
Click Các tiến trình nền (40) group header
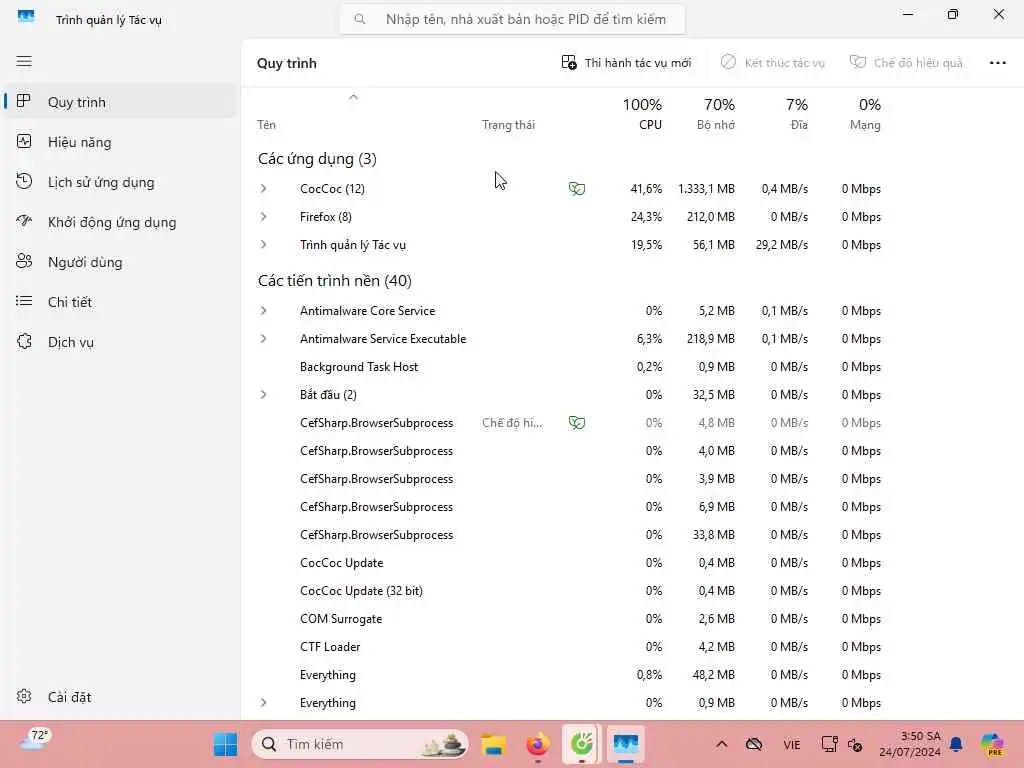click(x=334, y=281)
